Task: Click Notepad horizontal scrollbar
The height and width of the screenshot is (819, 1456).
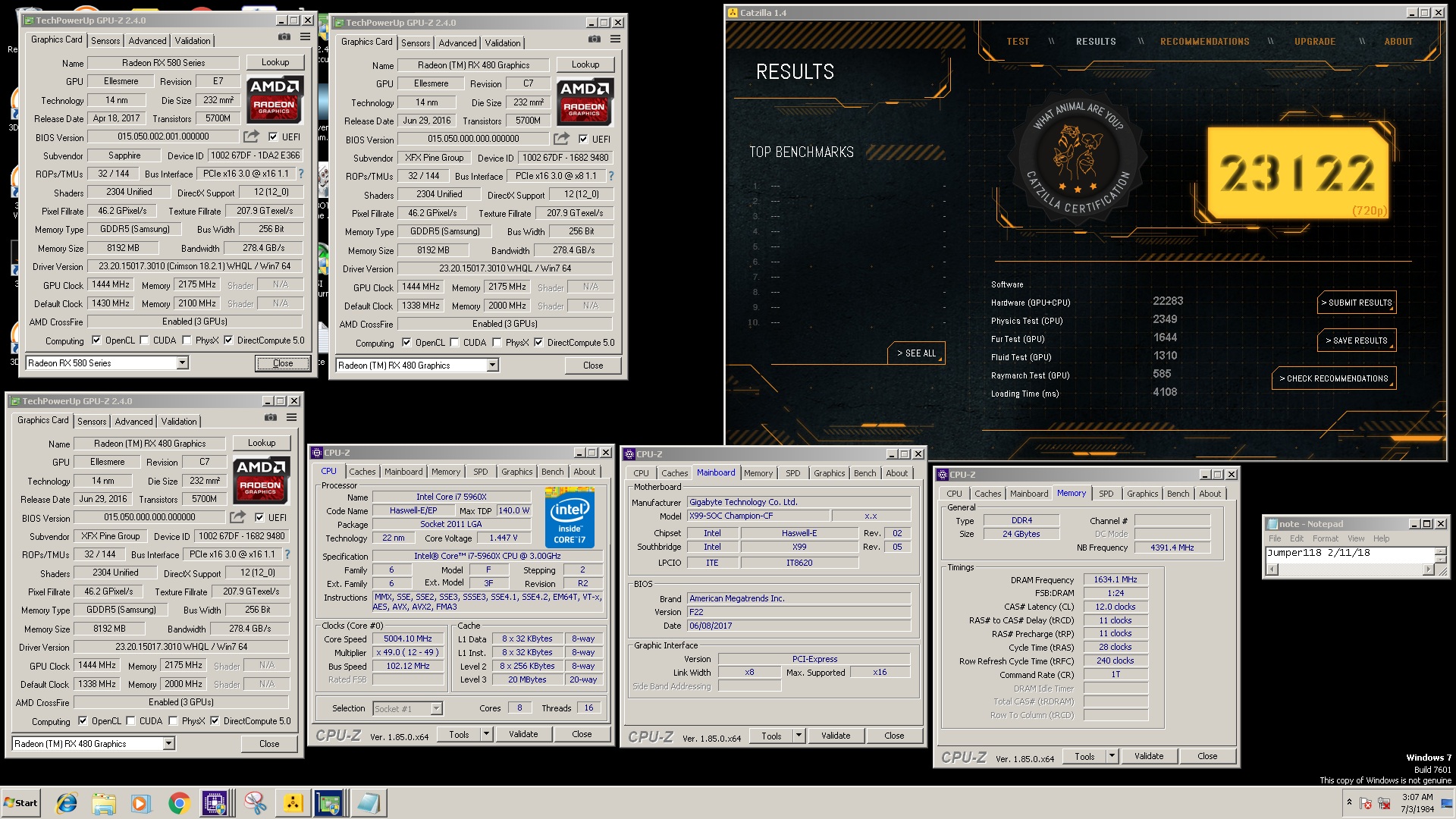Action: [1351, 570]
